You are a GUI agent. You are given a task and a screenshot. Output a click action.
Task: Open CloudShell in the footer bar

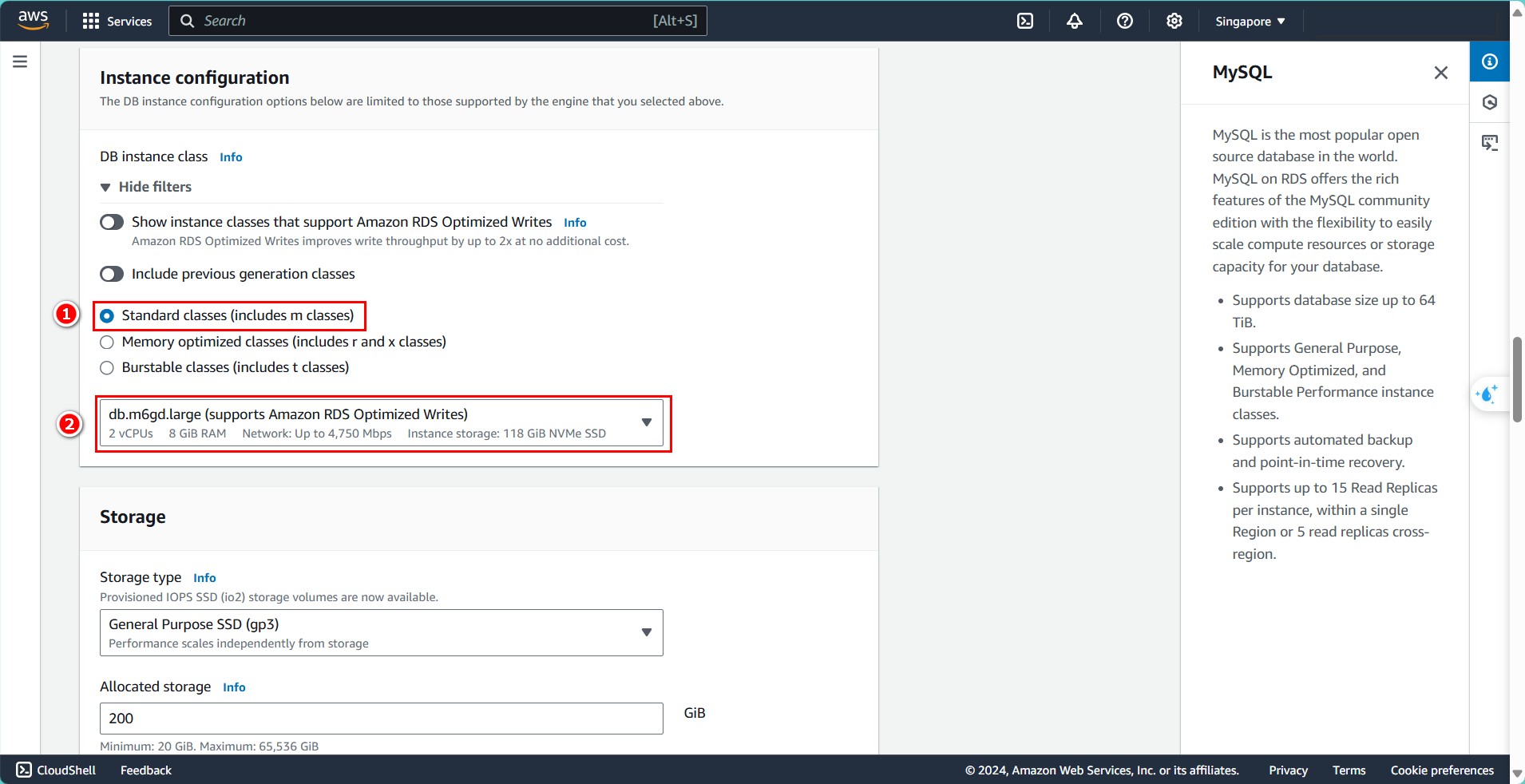56,770
